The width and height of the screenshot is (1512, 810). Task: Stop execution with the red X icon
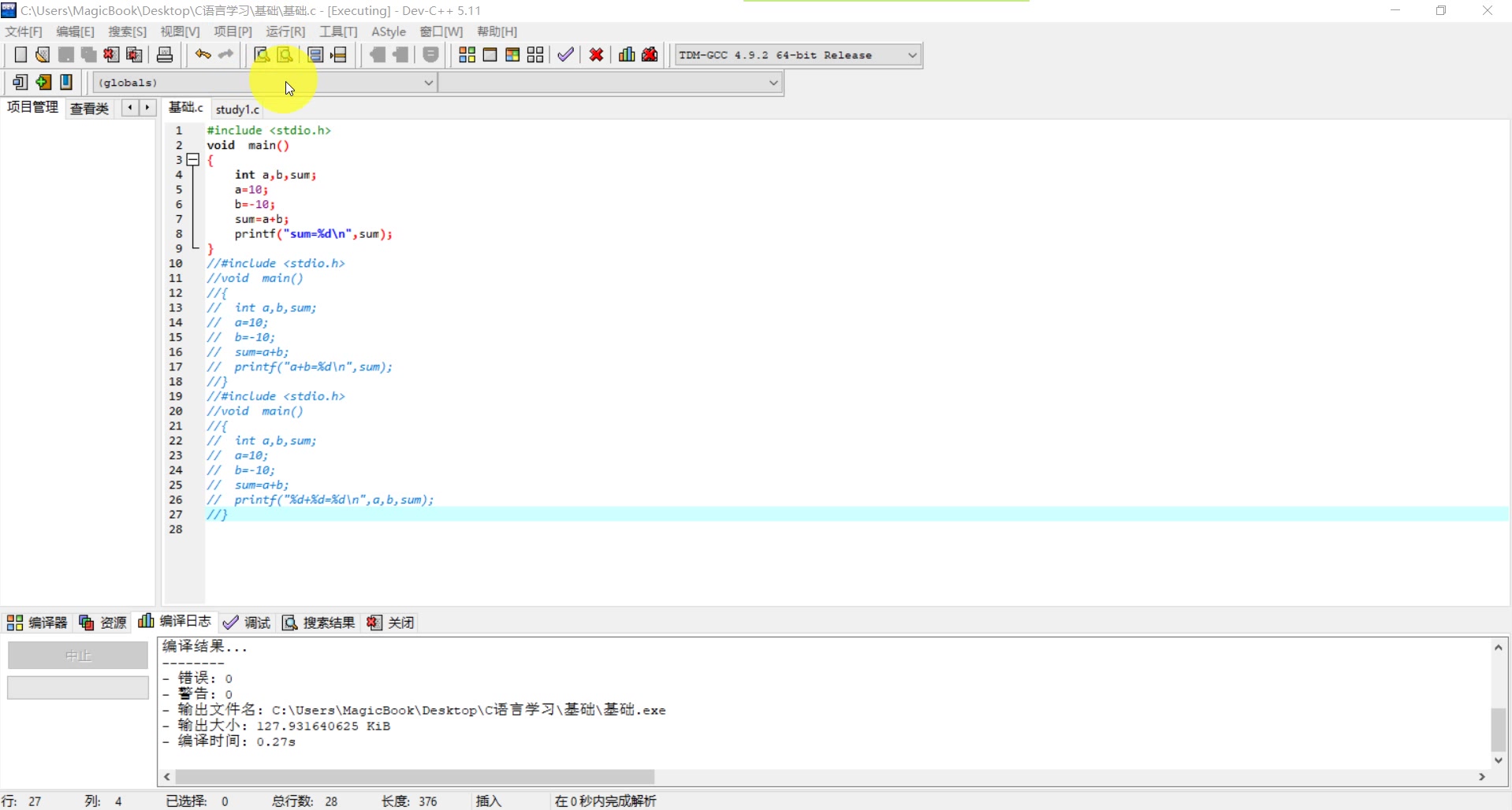tap(597, 54)
